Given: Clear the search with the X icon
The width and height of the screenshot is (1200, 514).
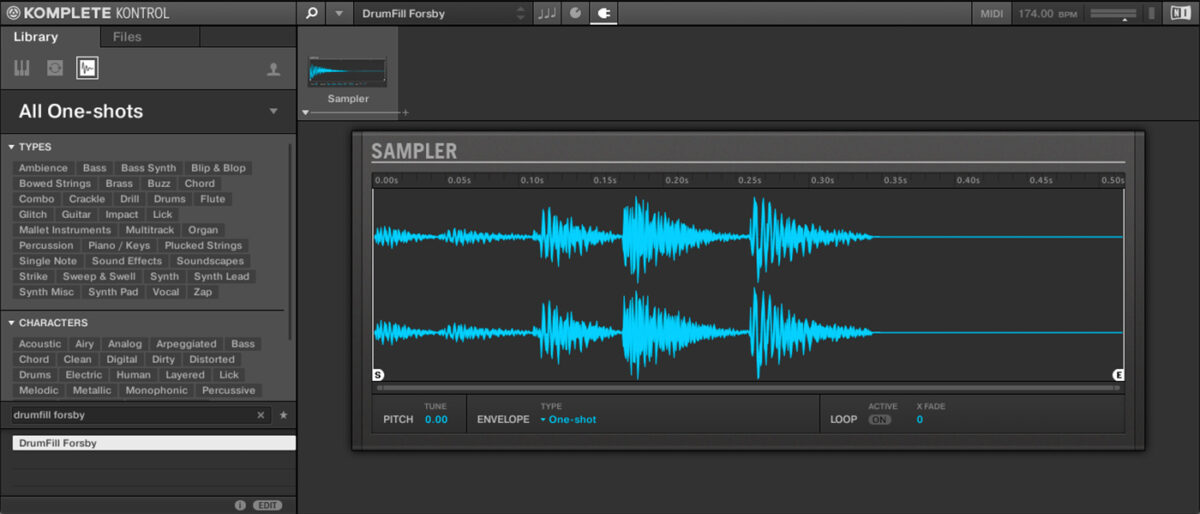Looking at the screenshot, I should point(261,415).
